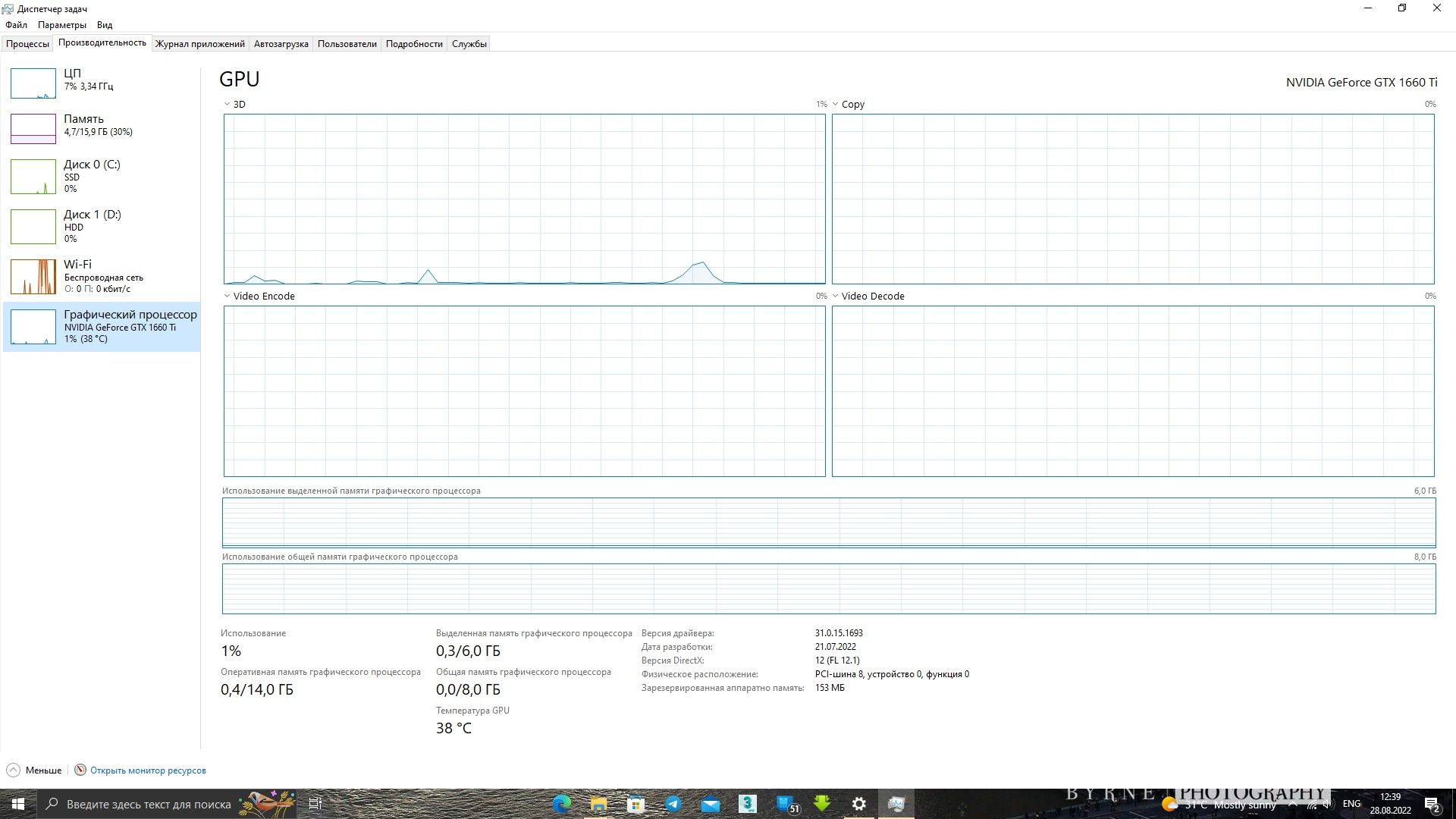Open the Video Decode graph dropdown
This screenshot has width=1456, height=819.
point(835,297)
